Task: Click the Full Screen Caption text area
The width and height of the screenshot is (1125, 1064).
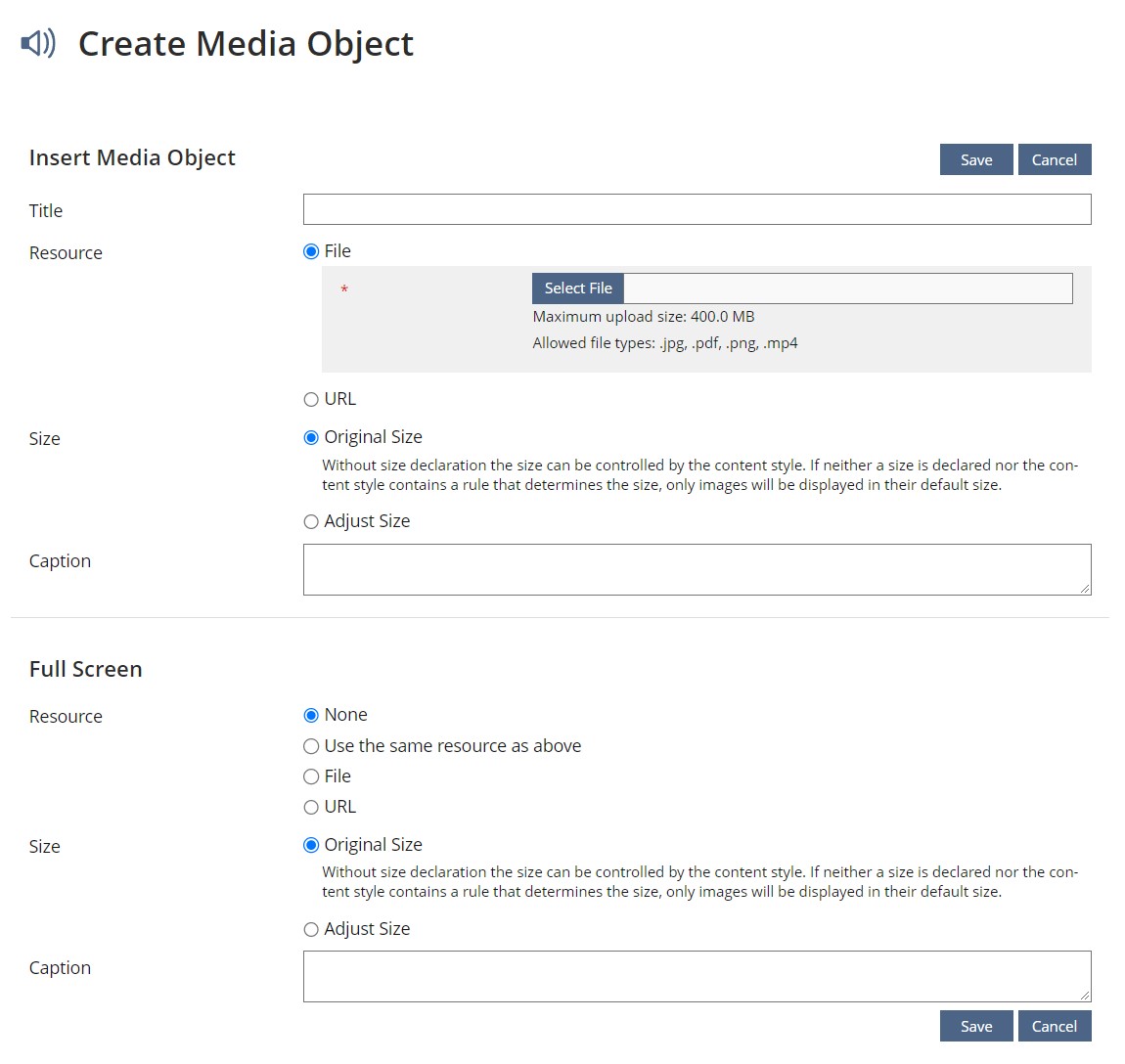Action: (697, 976)
